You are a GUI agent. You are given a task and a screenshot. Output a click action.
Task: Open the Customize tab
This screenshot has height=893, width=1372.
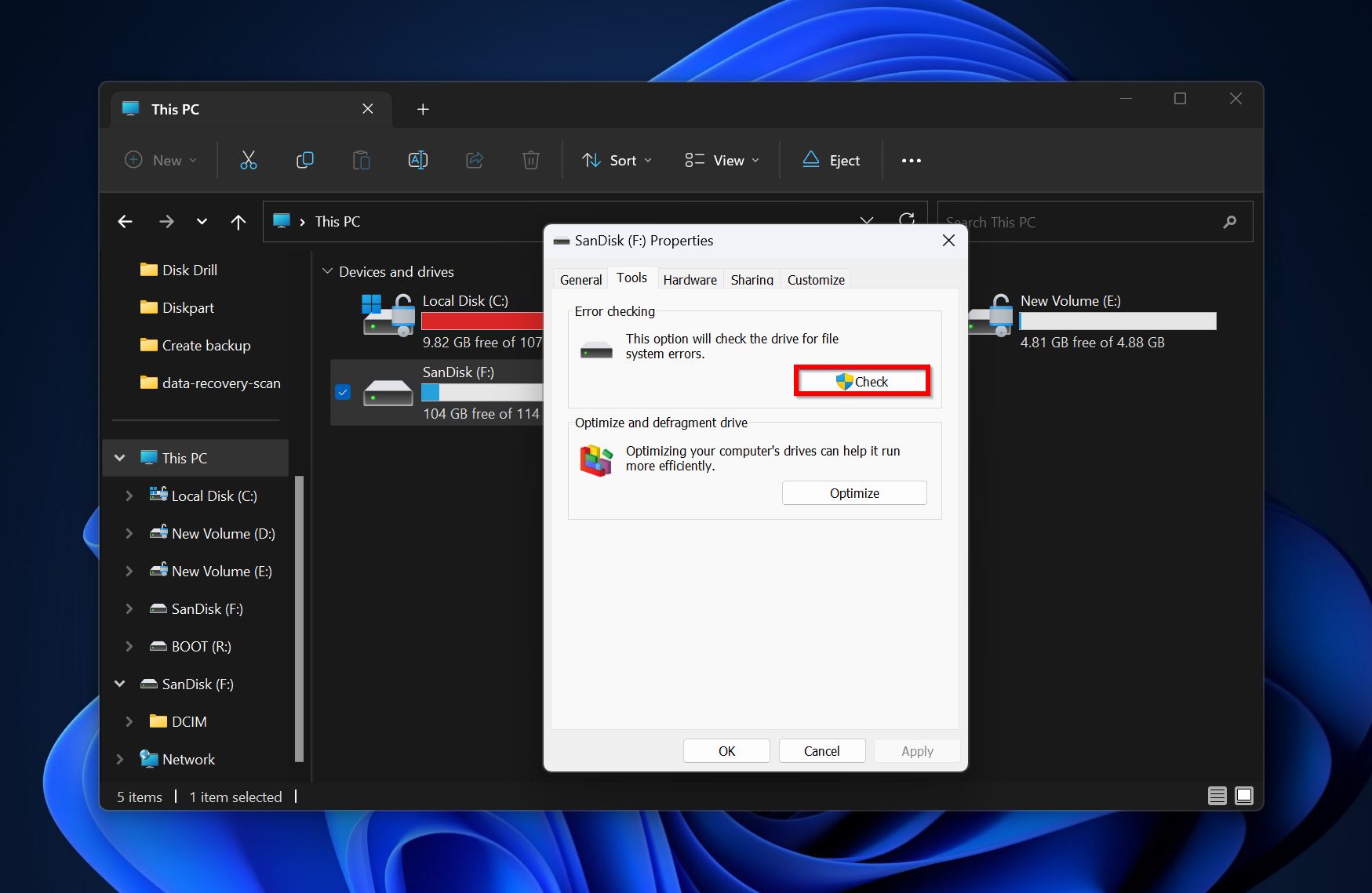[816, 280]
